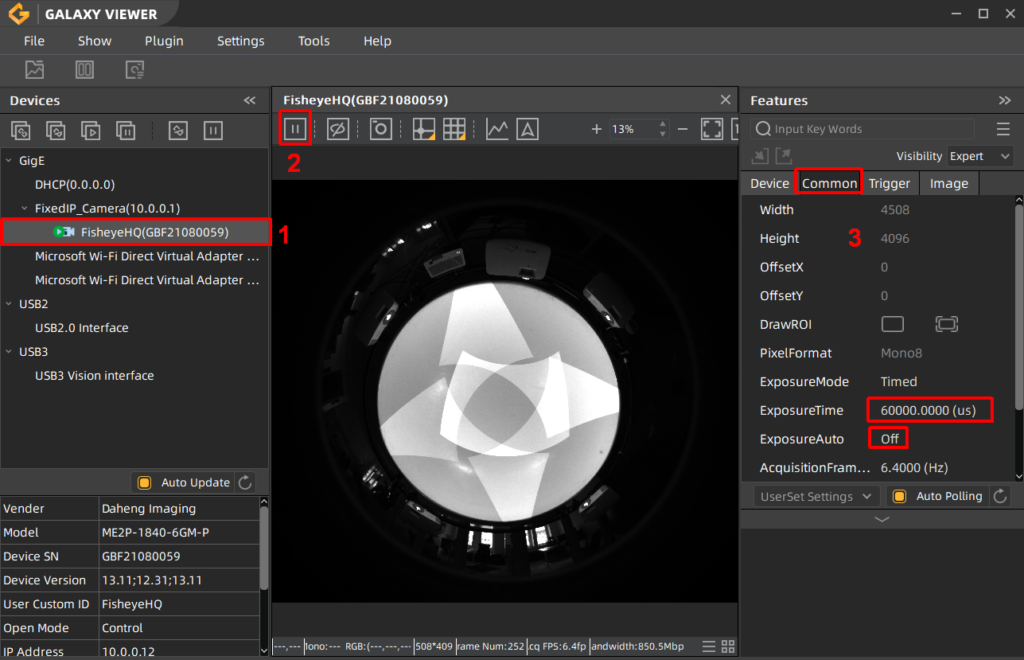
Task: Refresh the GigE device list icon
Action: pyautogui.click(x=56, y=131)
